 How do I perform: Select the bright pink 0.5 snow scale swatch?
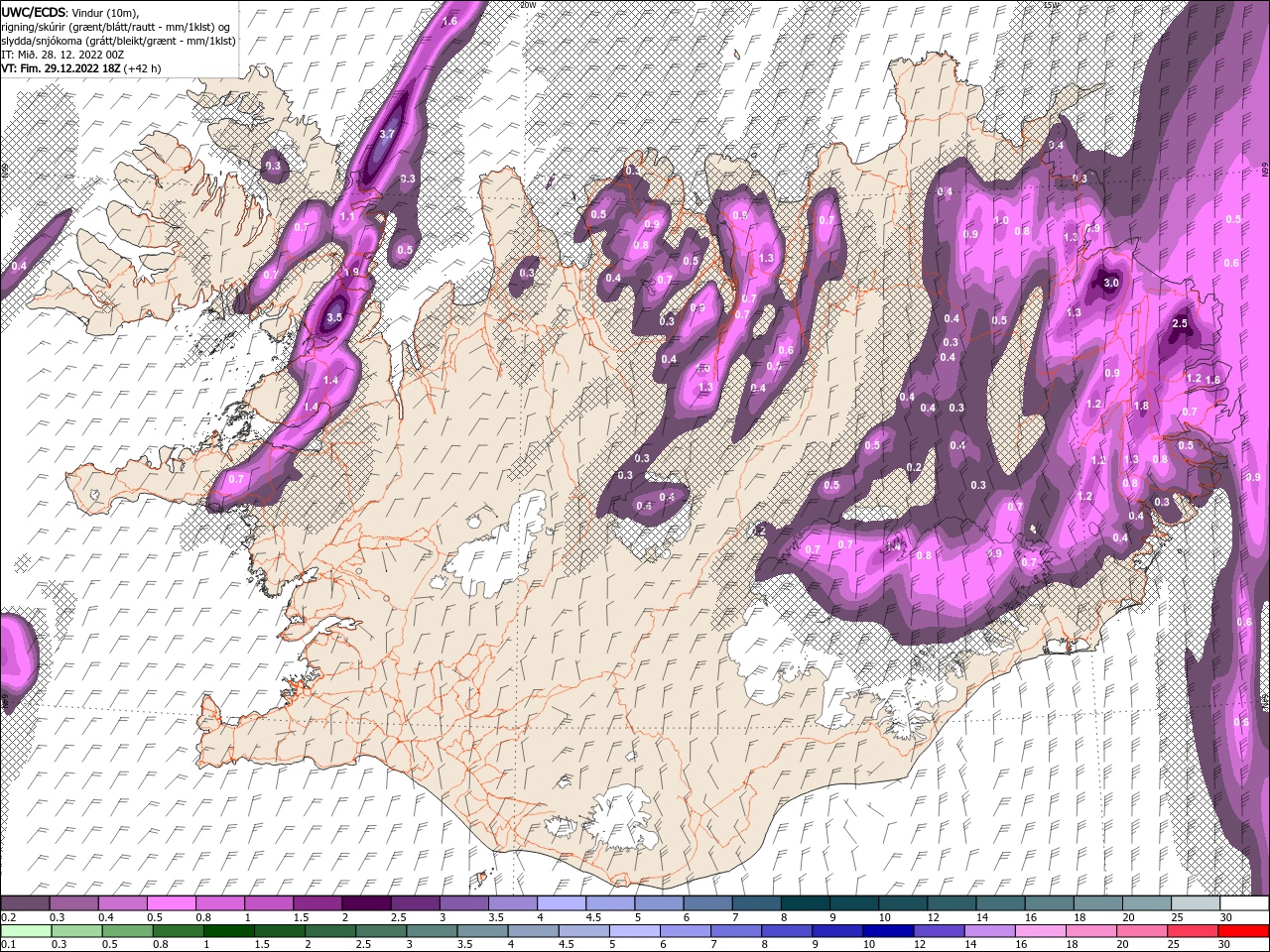(171, 903)
